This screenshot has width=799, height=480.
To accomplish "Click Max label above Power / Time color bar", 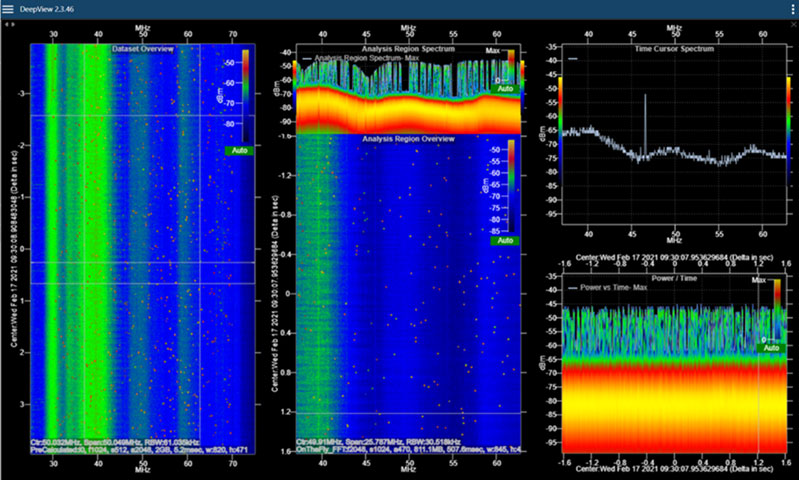I will (757, 281).
